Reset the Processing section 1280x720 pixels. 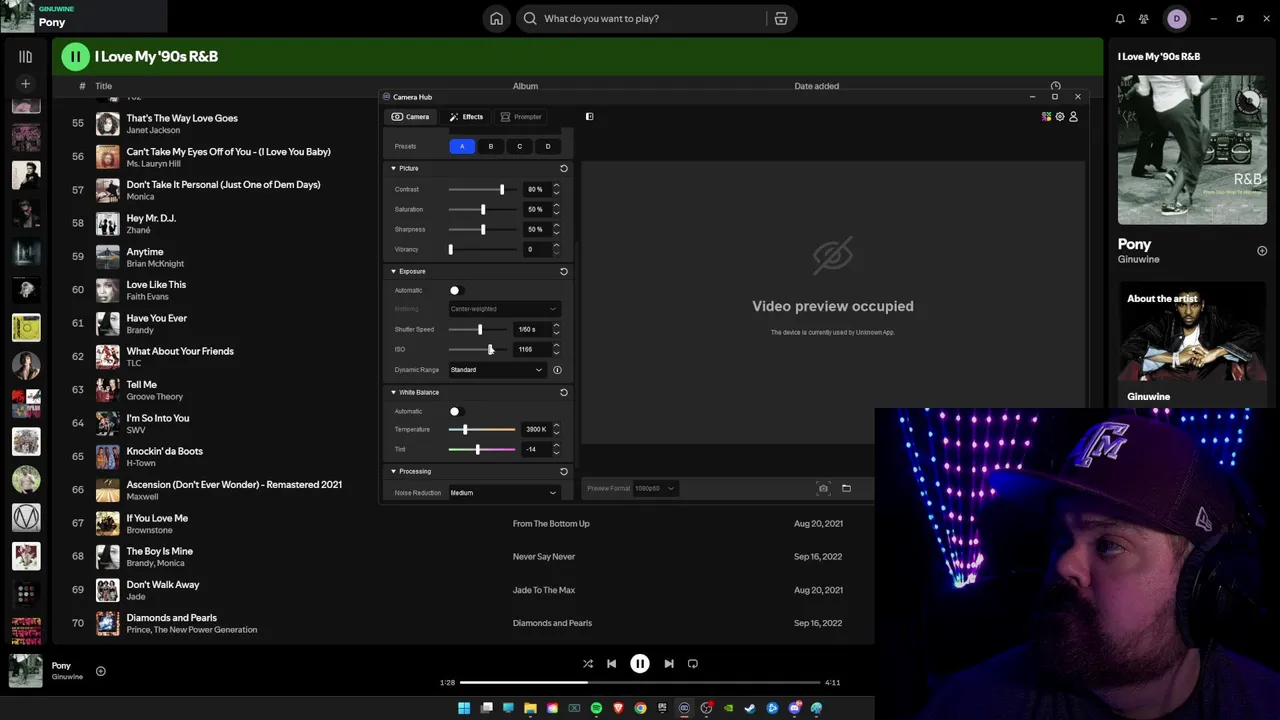point(564,471)
